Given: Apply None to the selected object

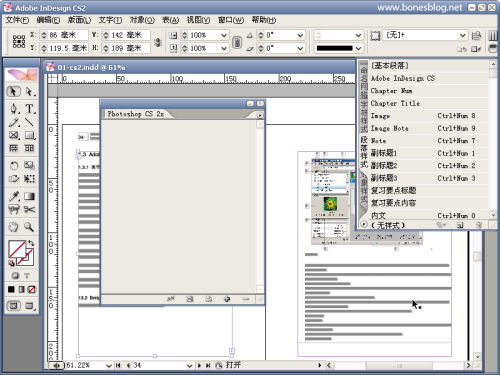Looking at the screenshot, I should click(32, 289).
